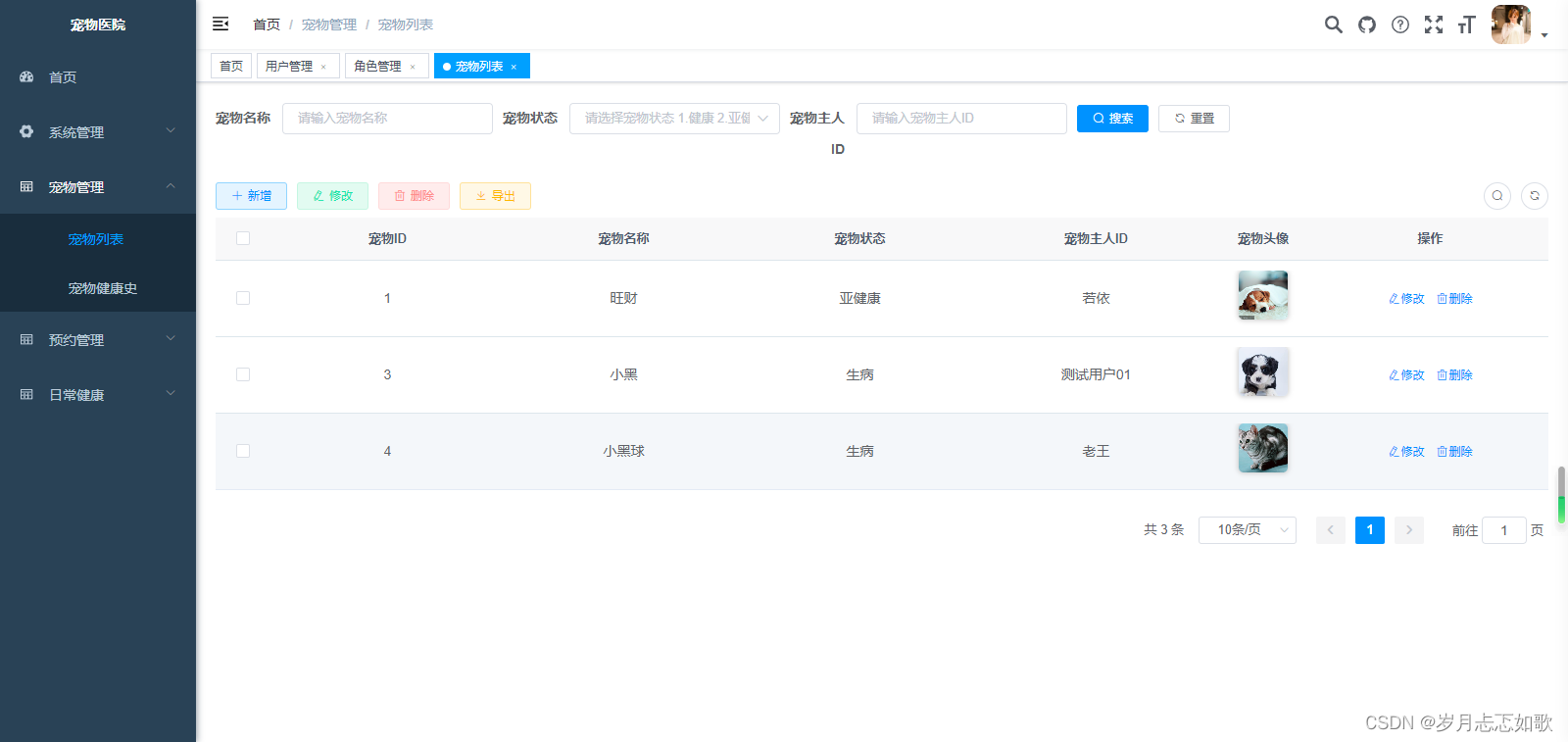Switch to the 首页 tab
This screenshot has width=1568, height=742.
(x=231, y=66)
